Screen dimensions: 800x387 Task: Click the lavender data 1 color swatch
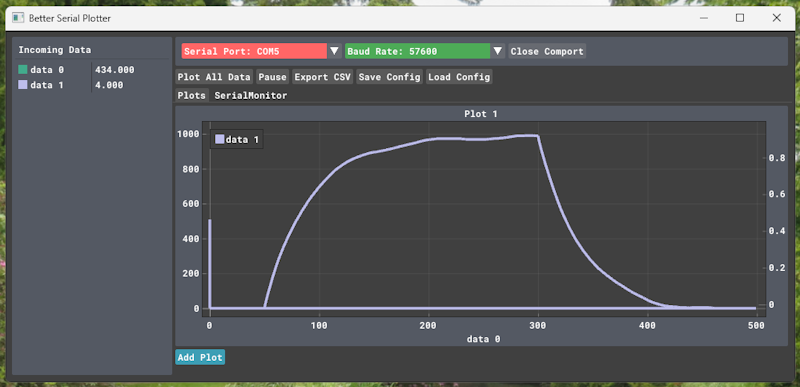(22, 85)
